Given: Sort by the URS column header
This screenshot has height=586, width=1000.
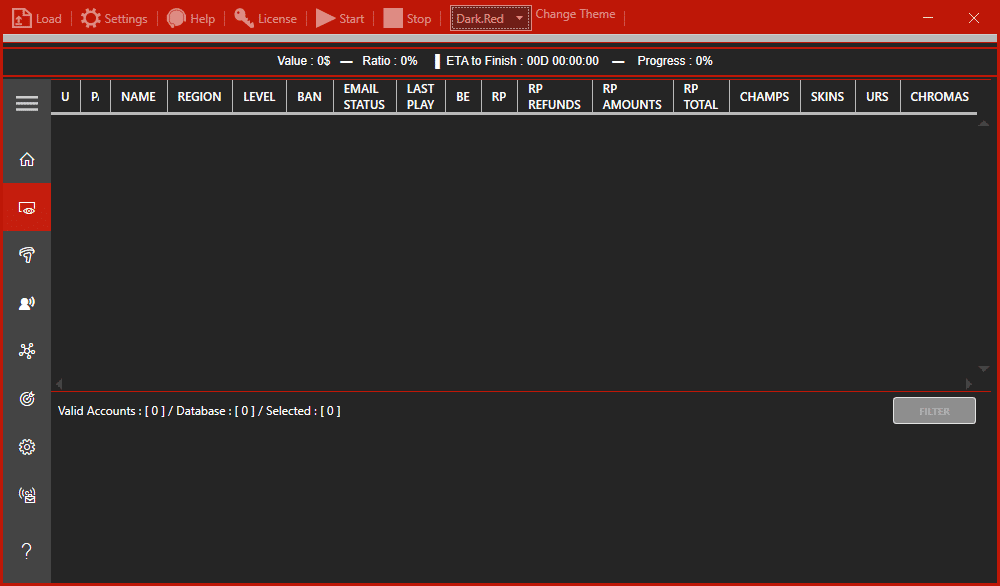Looking at the screenshot, I should (x=877, y=96).
